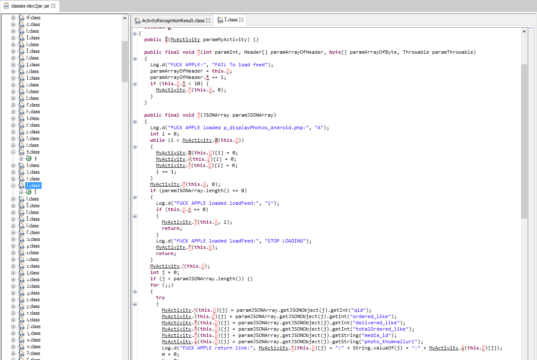This screenshot has height=360, width=537.
Task: Switch to the ActivityRecognitionResult.class tab
Action: click(x=173, y=20)
